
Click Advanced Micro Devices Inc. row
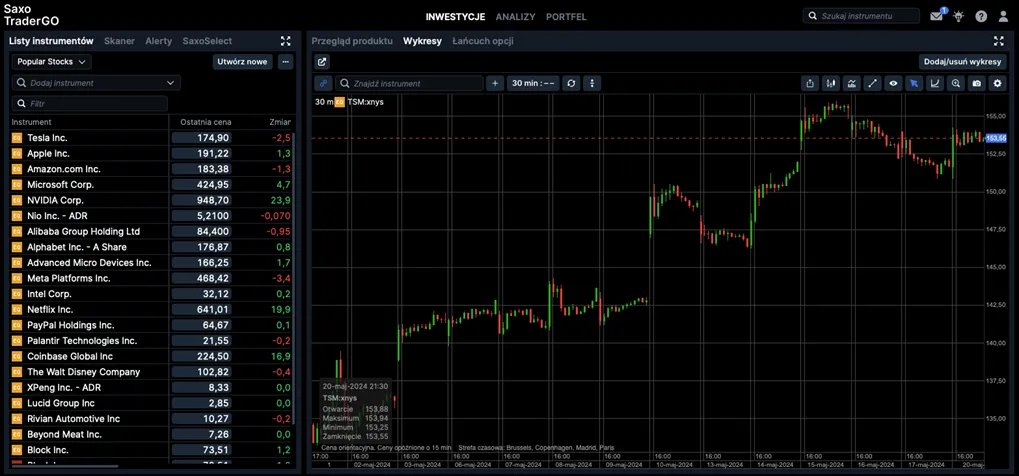(151, 263)
